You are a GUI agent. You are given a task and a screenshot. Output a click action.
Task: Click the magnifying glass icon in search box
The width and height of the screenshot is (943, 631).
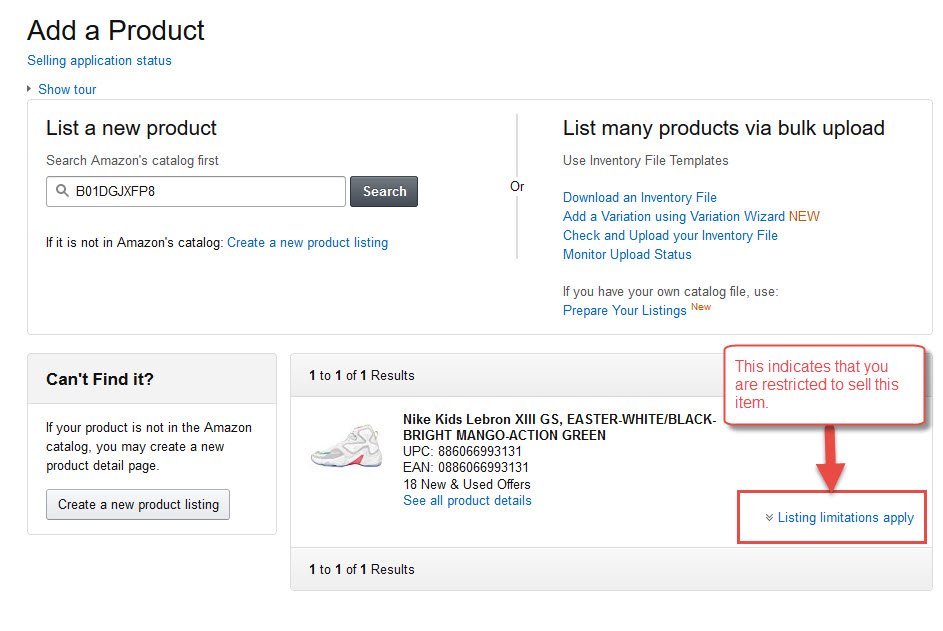[62, 191]
